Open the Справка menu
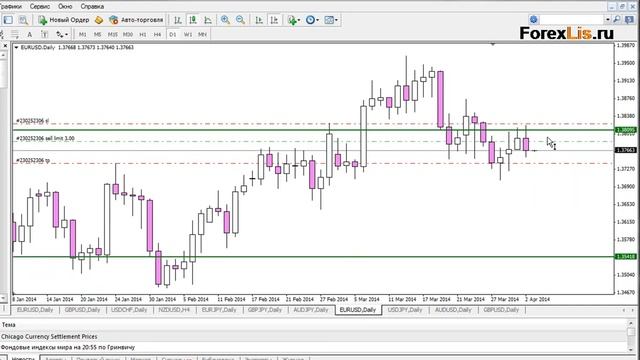Viewport: 640px width, 360px height. click(x=92, y=6)
